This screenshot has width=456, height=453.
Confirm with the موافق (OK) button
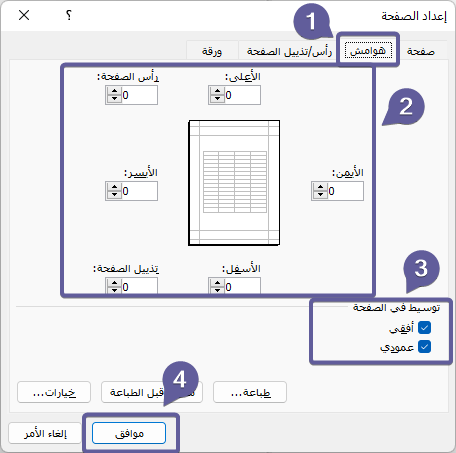(x=129, y=433)
